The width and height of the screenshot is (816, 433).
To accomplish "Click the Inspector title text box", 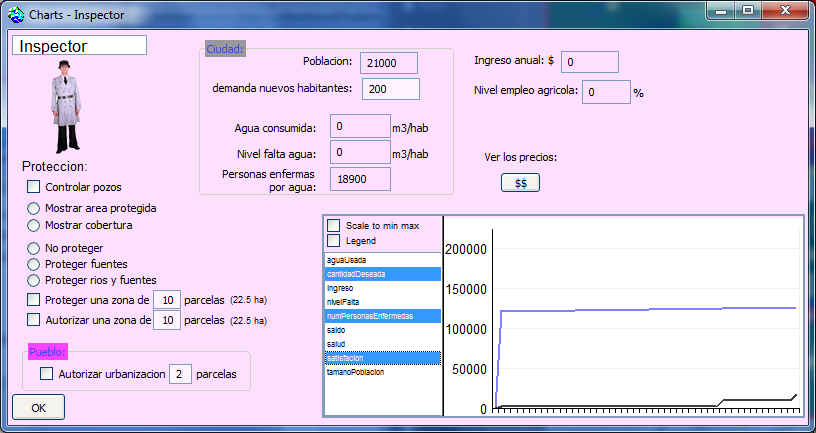I will click(80, 45).
